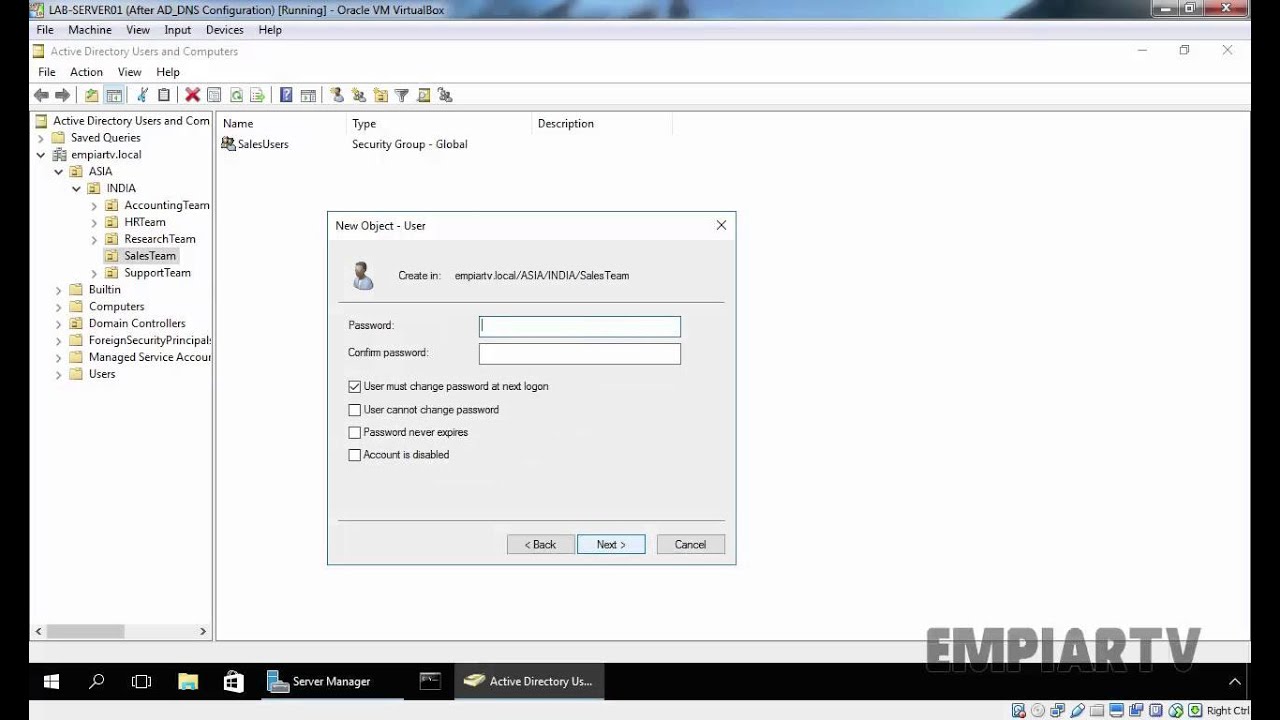This screenshot has width=1280, height=720.
Task: Expand the Domain Controllers node
Action: [59, 324]
